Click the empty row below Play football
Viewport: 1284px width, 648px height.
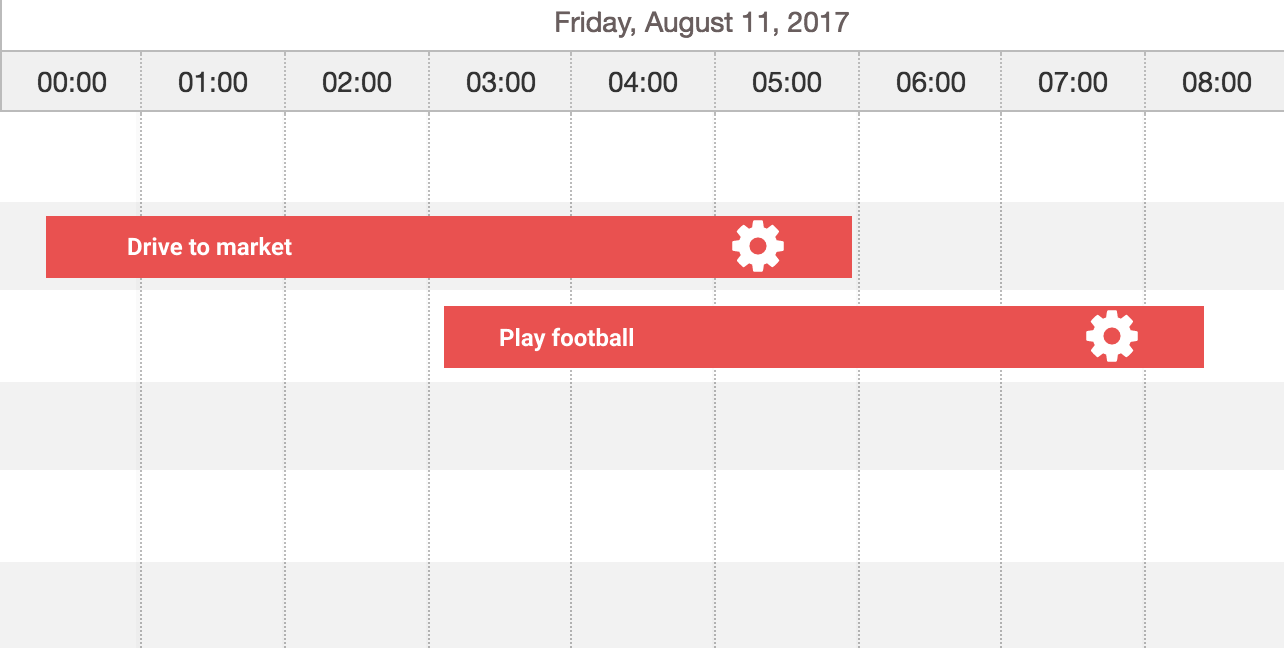click(640, 425)
